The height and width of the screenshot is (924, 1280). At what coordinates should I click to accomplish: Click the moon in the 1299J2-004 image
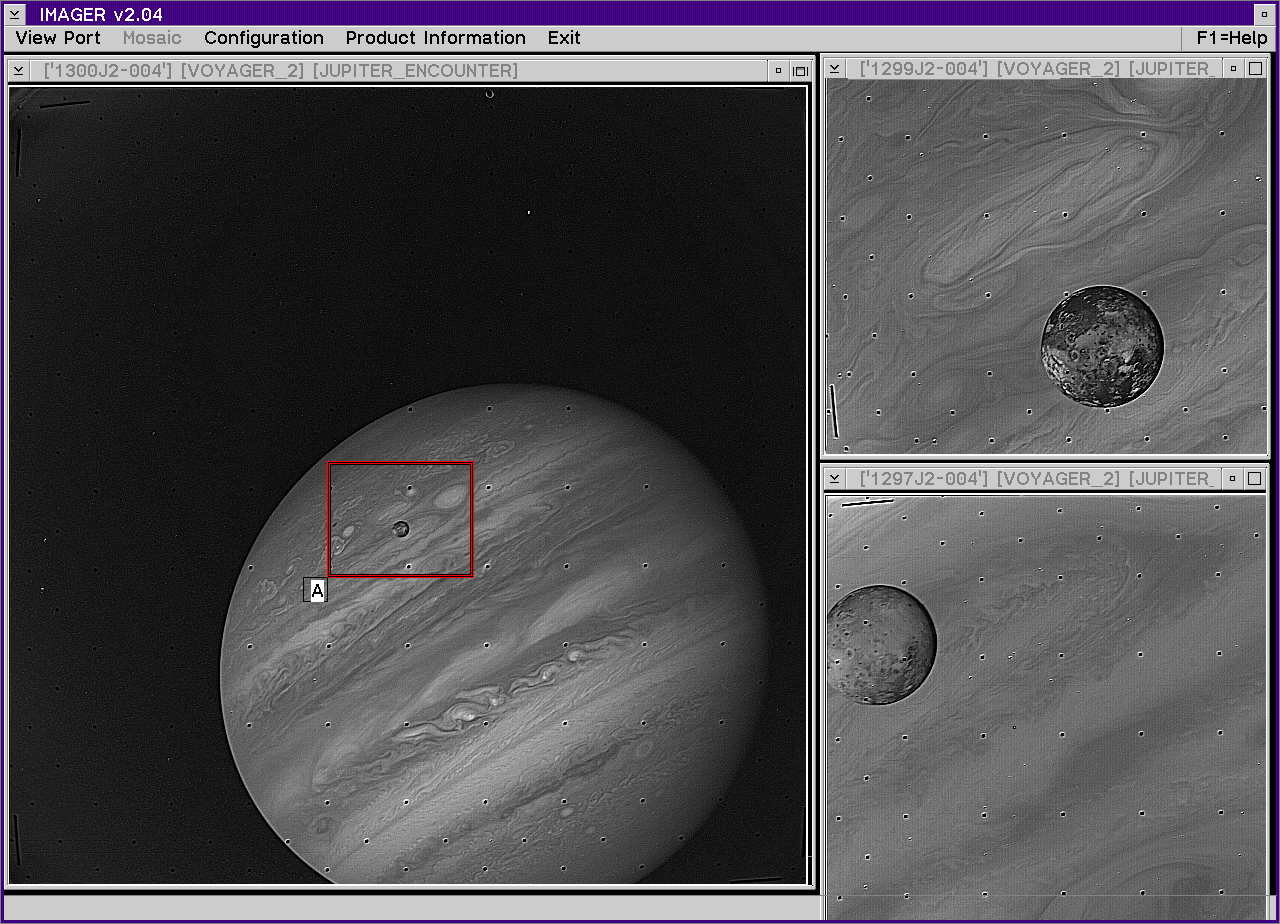coord(1101,347)
